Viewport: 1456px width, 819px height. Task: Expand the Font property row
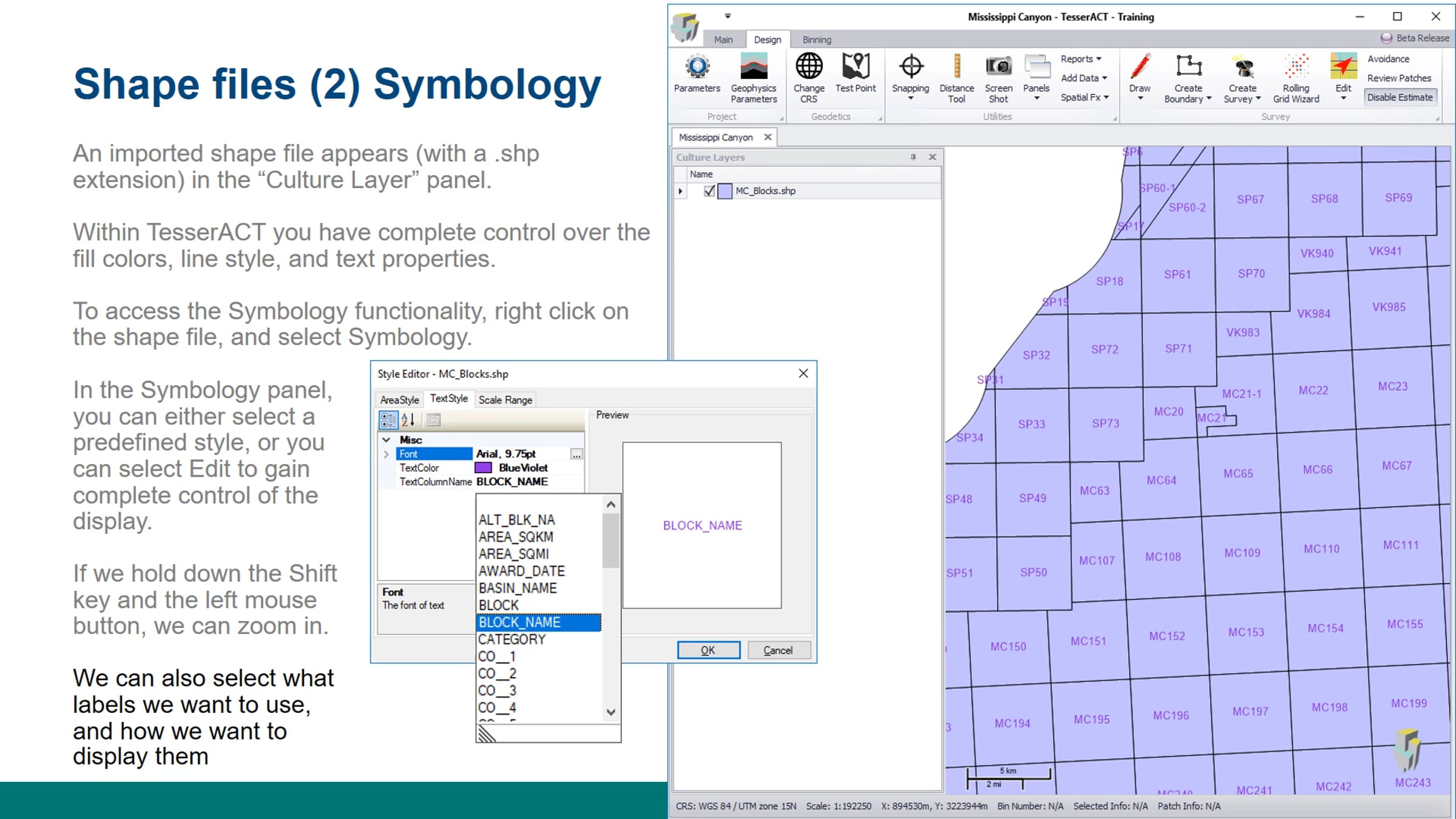pos(386,454)
